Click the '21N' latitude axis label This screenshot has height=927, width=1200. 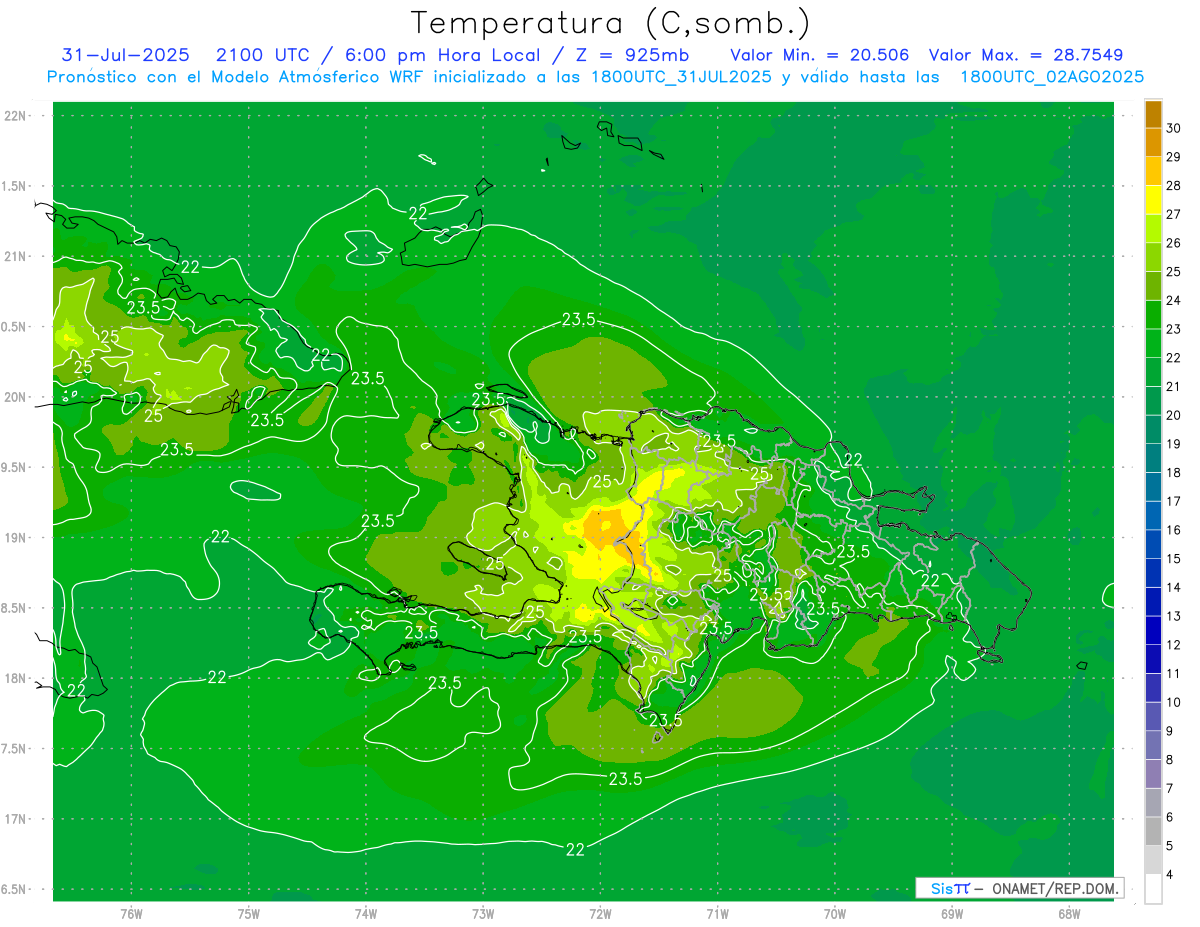click(x=17, y=256)
